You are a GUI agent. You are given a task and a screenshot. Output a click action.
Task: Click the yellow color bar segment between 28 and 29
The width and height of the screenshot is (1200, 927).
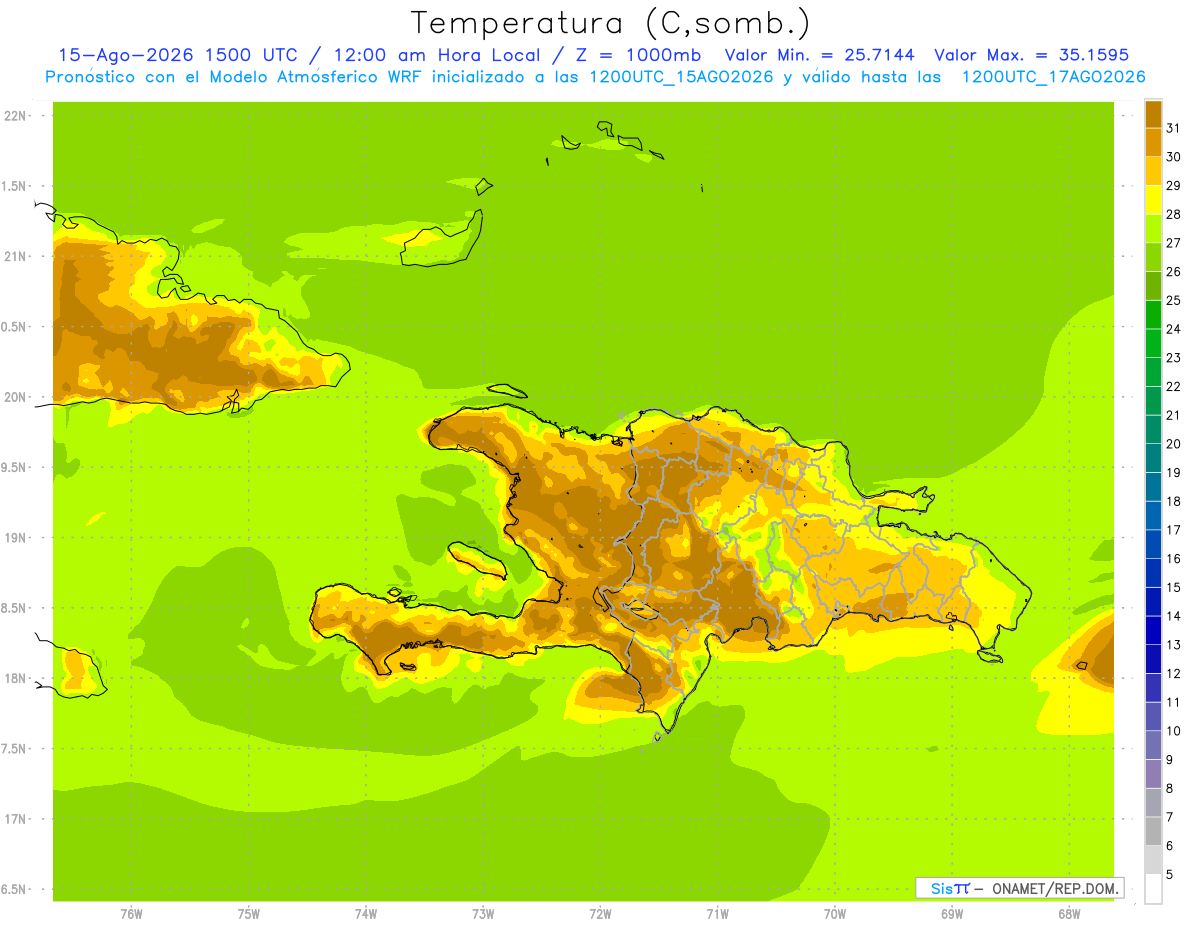click(x=1153, y=200)
